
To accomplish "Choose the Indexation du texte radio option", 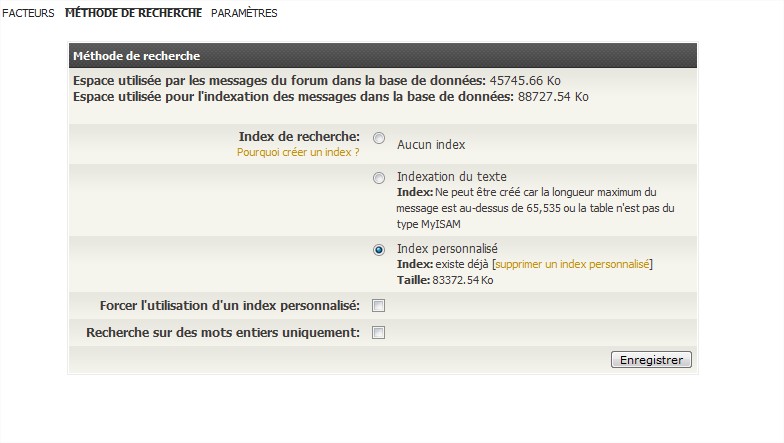I will (x=379, y=178).
